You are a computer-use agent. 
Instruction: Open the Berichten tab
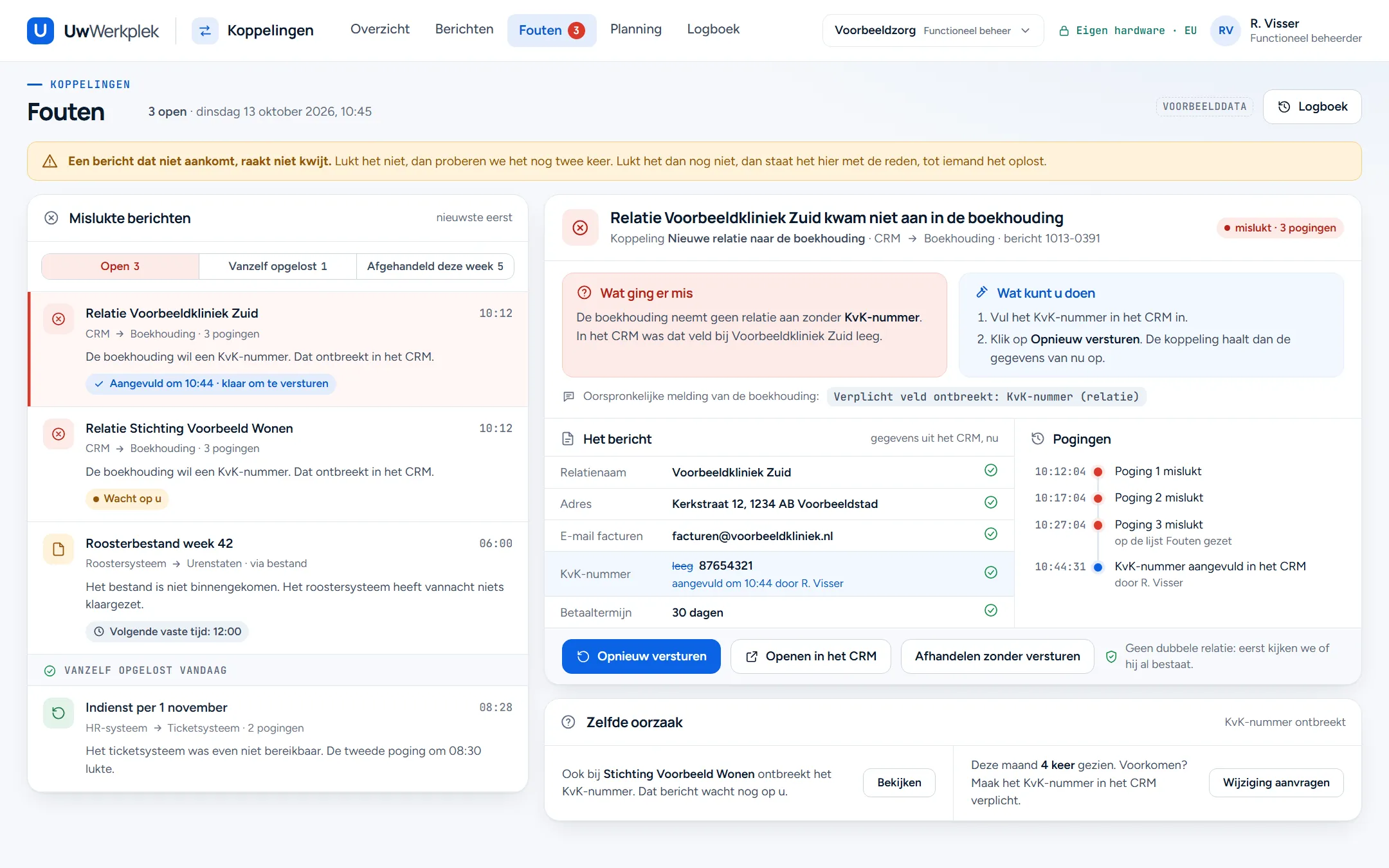464,29
